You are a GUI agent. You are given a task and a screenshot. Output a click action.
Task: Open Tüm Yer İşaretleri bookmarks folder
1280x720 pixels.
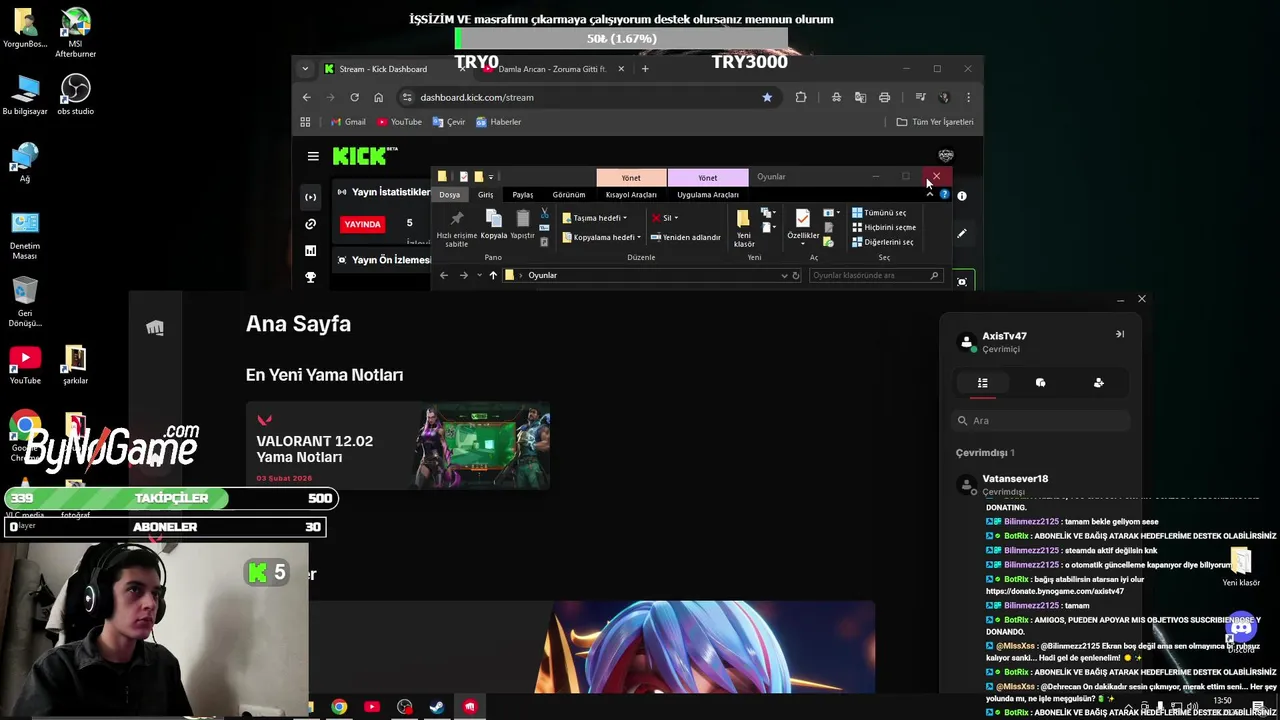pyautogui.click(x=935, y=122)
